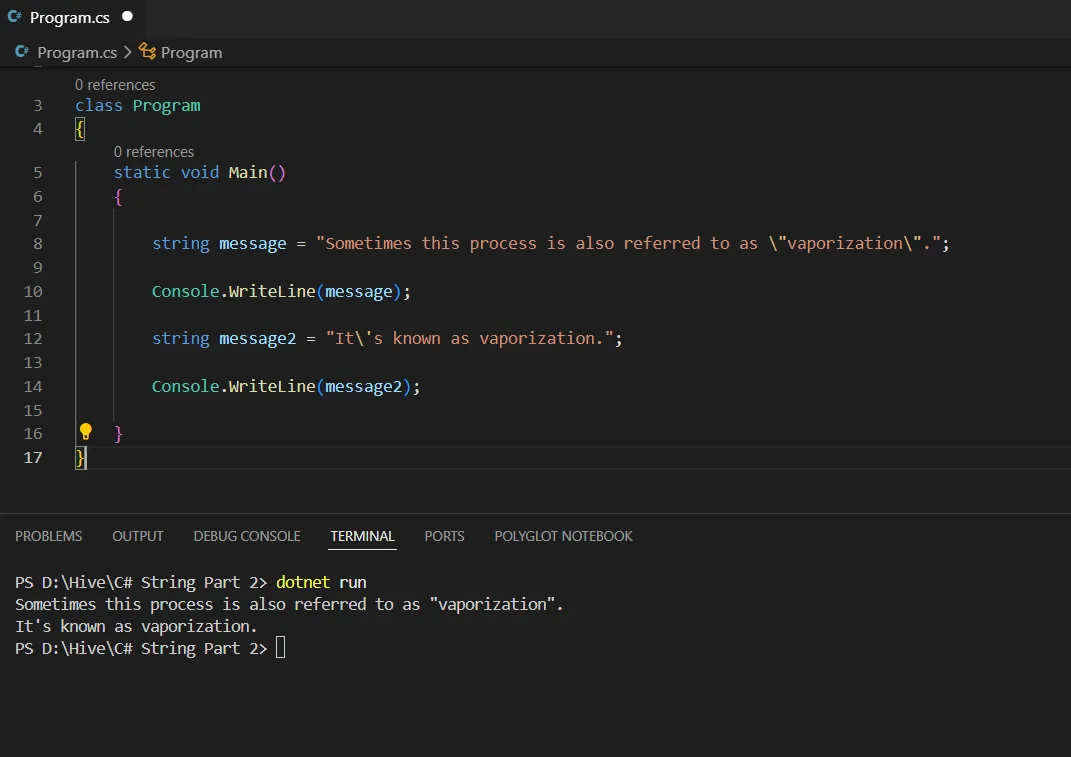1071x757 pixels.
Task: Click the 'static' keyword on line 5
Action: pyautogui.click(x=142, y=172)
